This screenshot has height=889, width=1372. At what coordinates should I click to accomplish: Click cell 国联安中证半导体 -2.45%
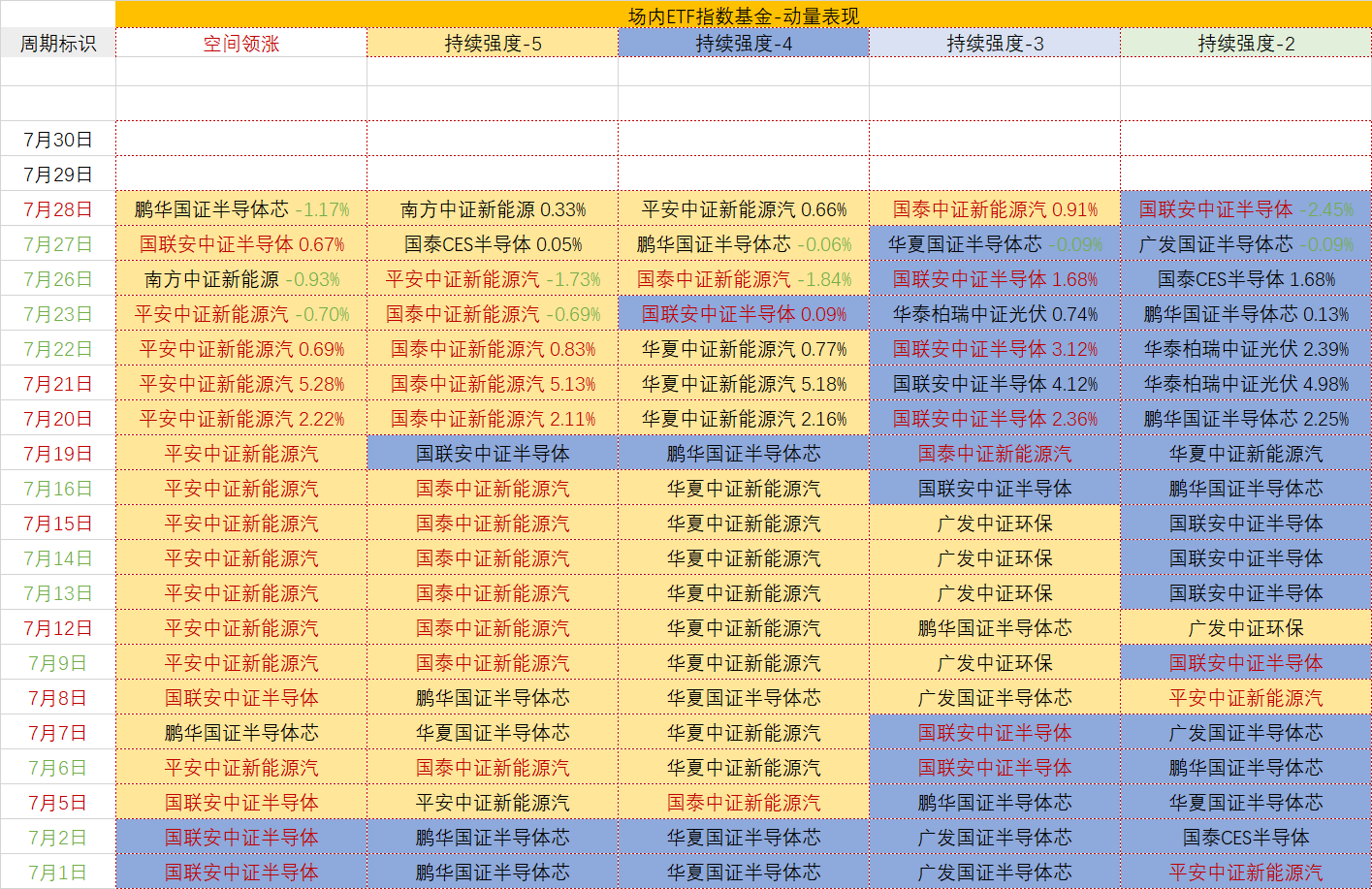pyautogui.click(x=1246, y=209)
